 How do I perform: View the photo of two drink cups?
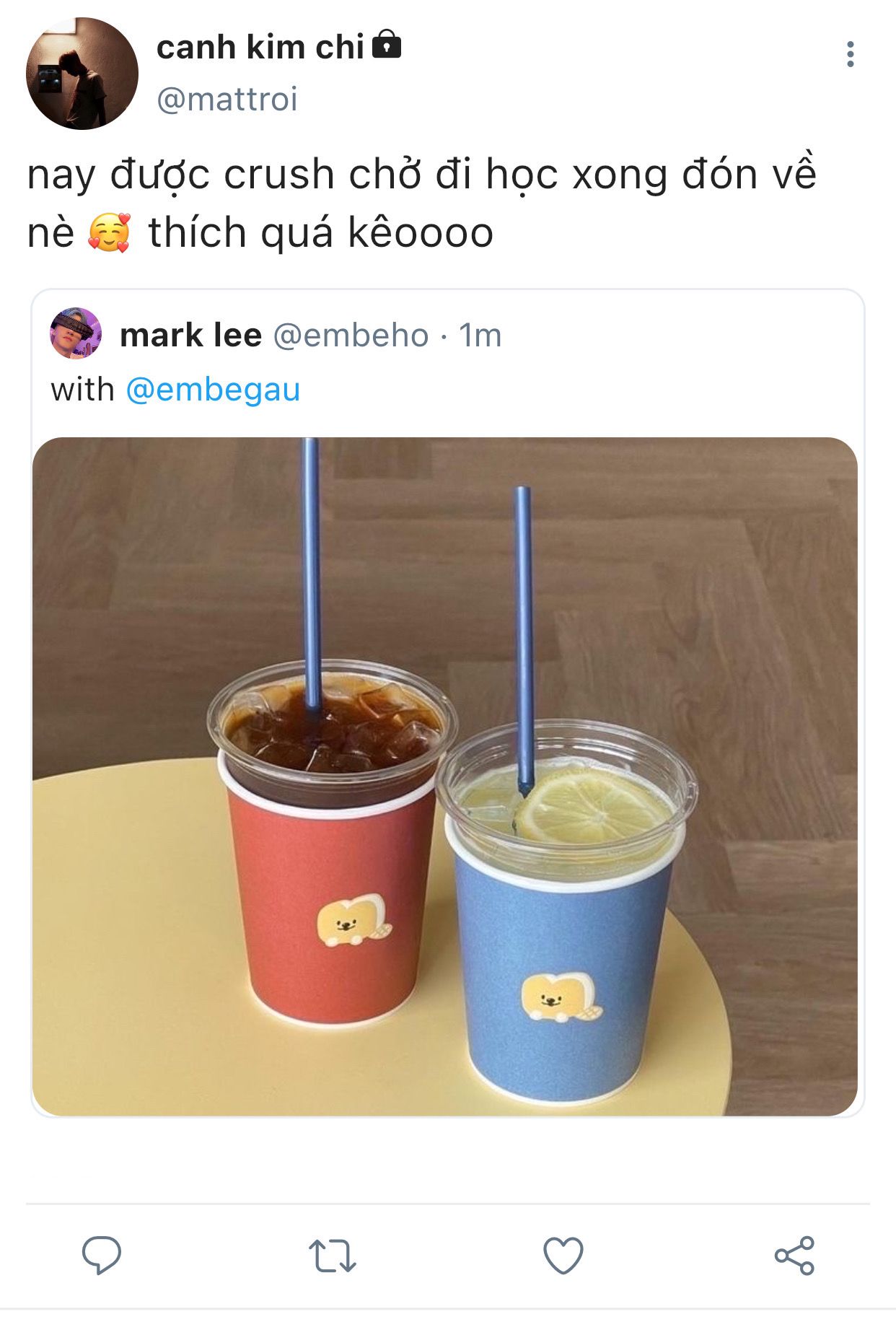[445, 776]
